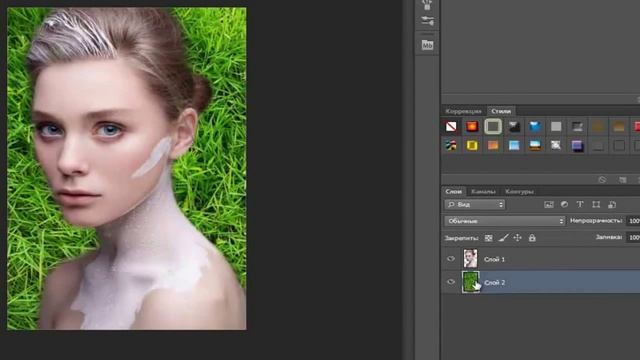Screen dimensions: 640x360
Task: Hide layer Слой 2 with eye icon
Action: click(451, 282)
